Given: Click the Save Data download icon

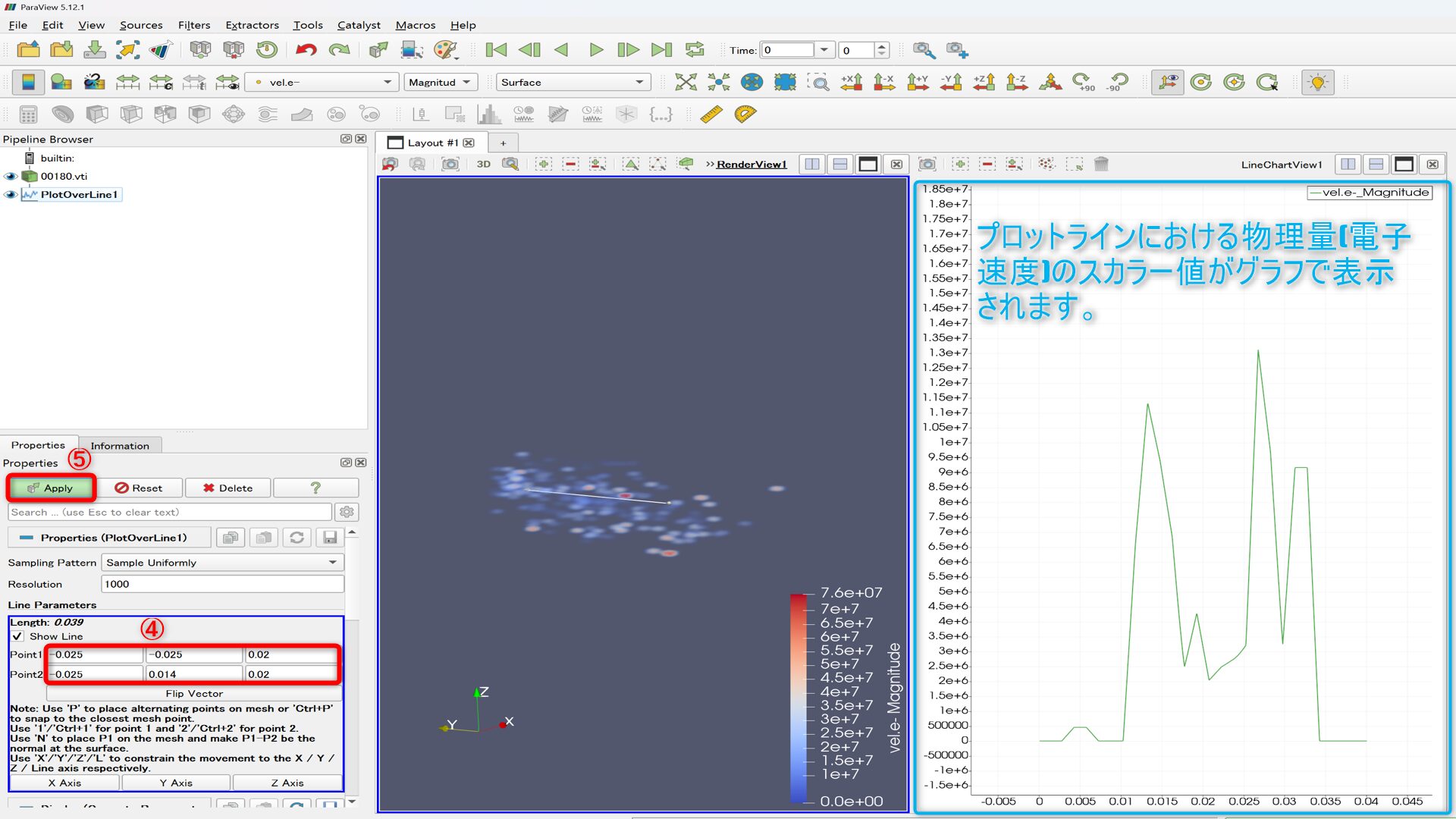Looking at the screenshot, I should [95, 50].
